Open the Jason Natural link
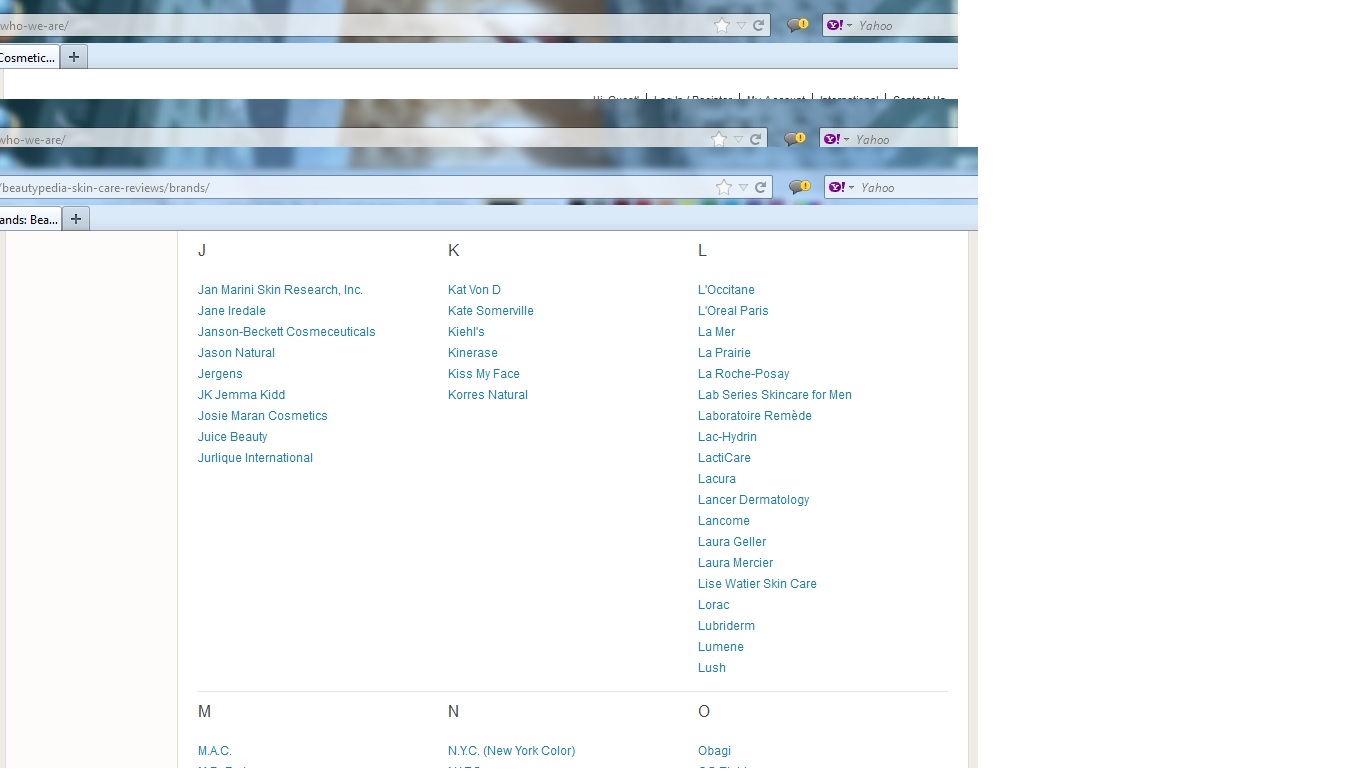Viewport: 1366px width, 774px height. [236, 353]
